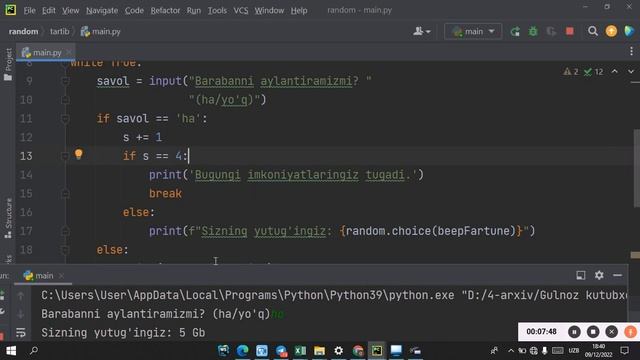Screen dimensions: 640x360
Task: Collapse the fold marker at line 13
Action: (x=65, y=156)
